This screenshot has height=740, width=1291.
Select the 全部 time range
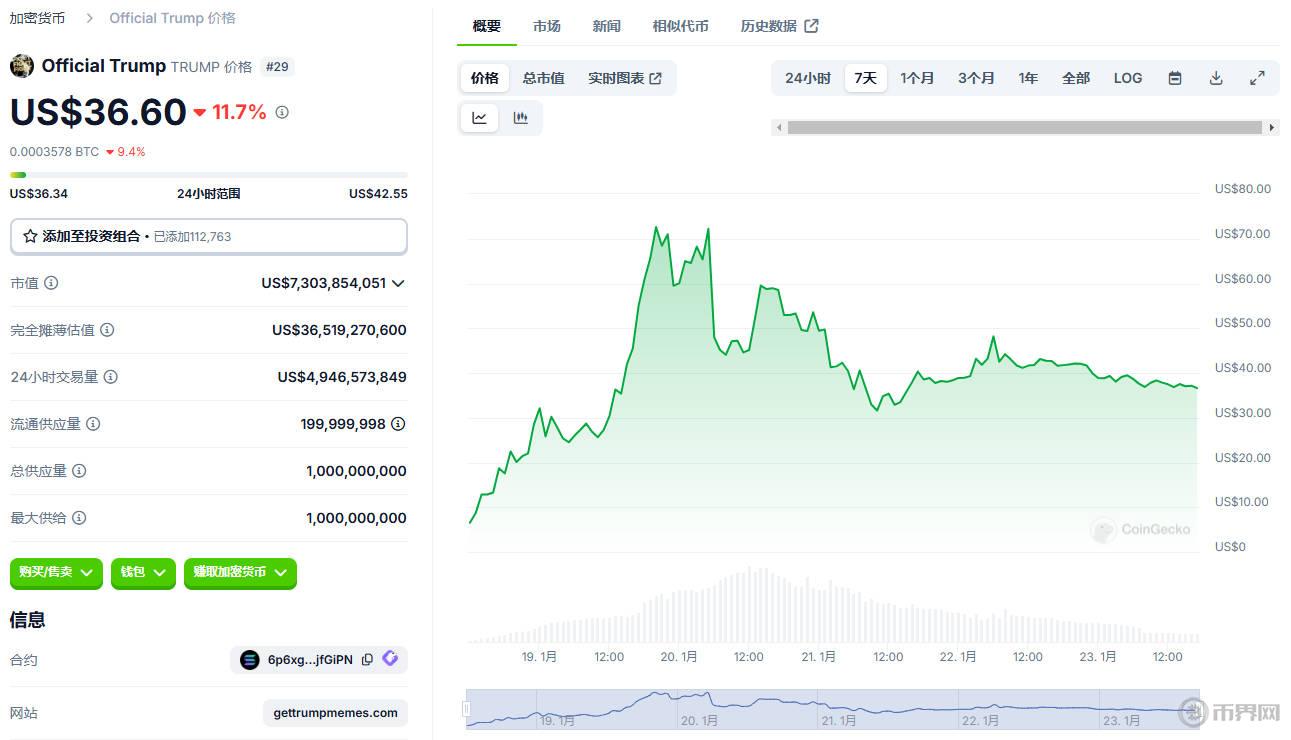(x=1076, y=78)
